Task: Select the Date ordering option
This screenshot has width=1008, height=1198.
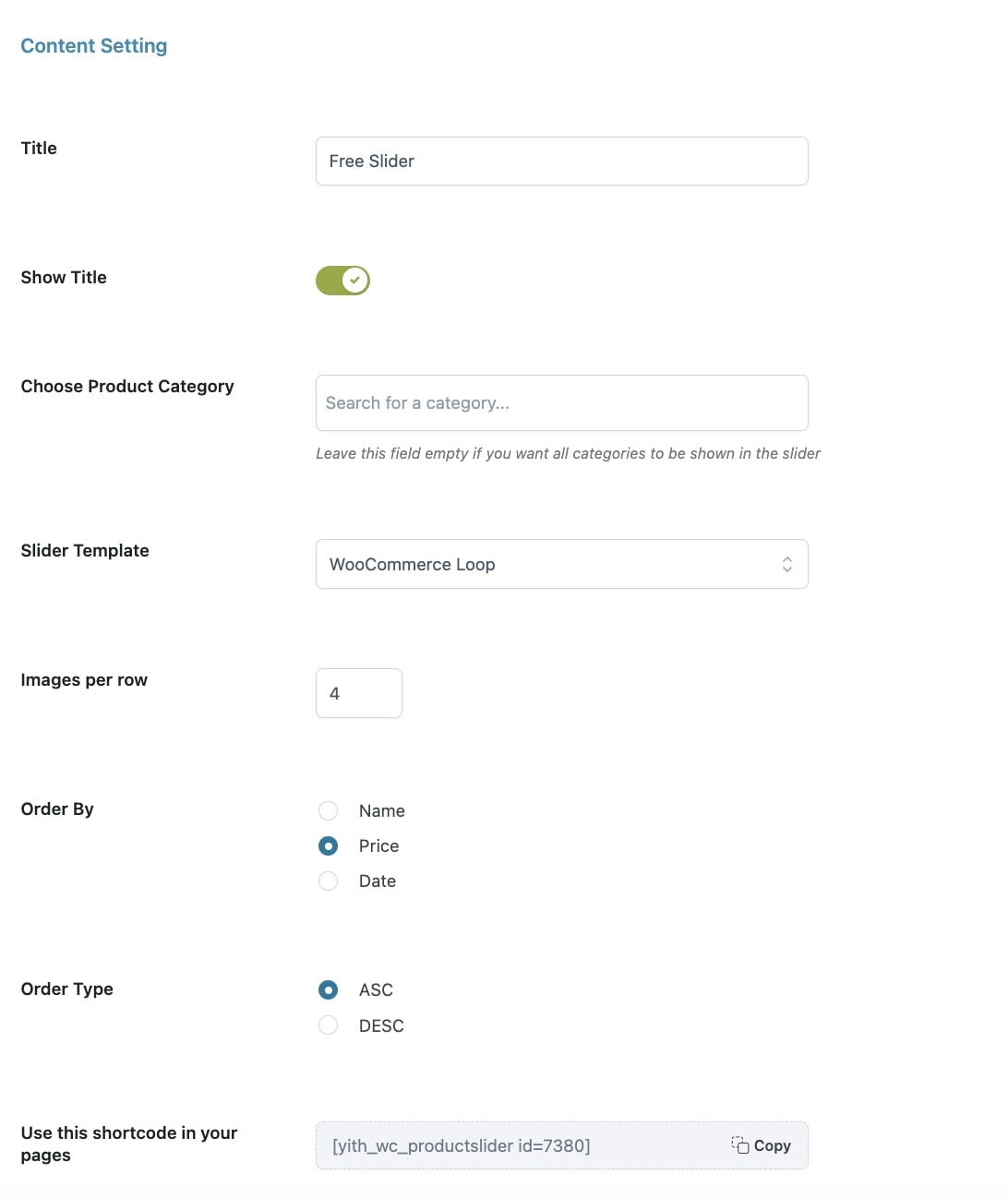Action: (328, 881)
